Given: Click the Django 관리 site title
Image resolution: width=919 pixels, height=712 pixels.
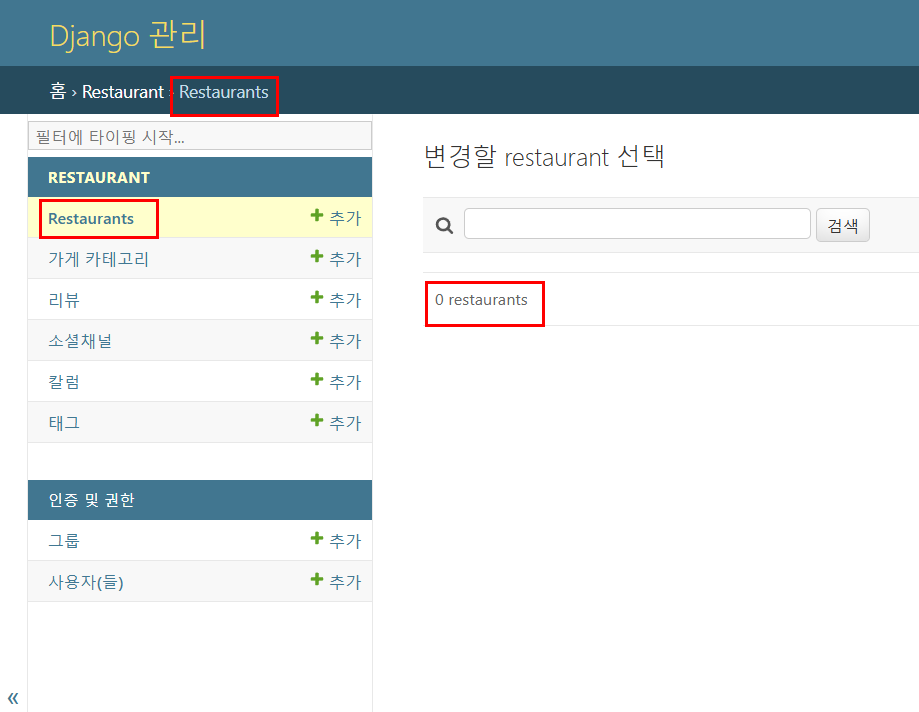Looking at the screenshot, I should (128, 35).
